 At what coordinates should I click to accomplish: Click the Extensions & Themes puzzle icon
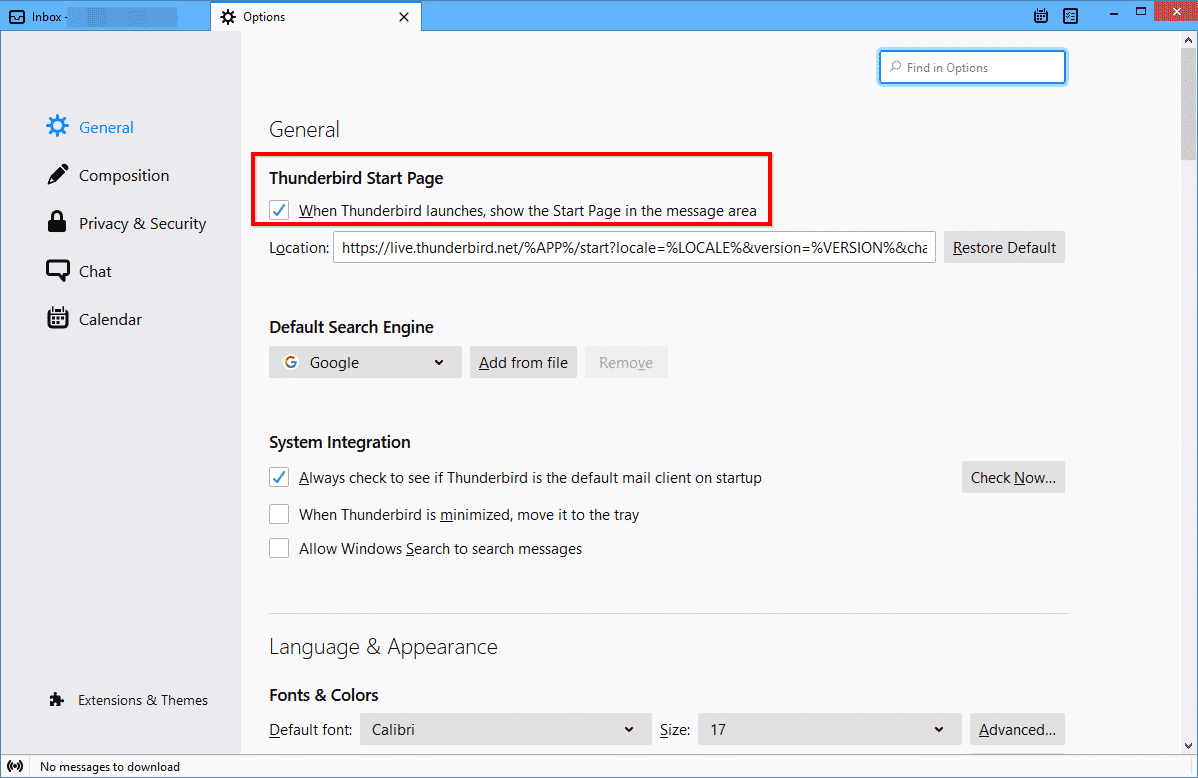coord(57,699)
